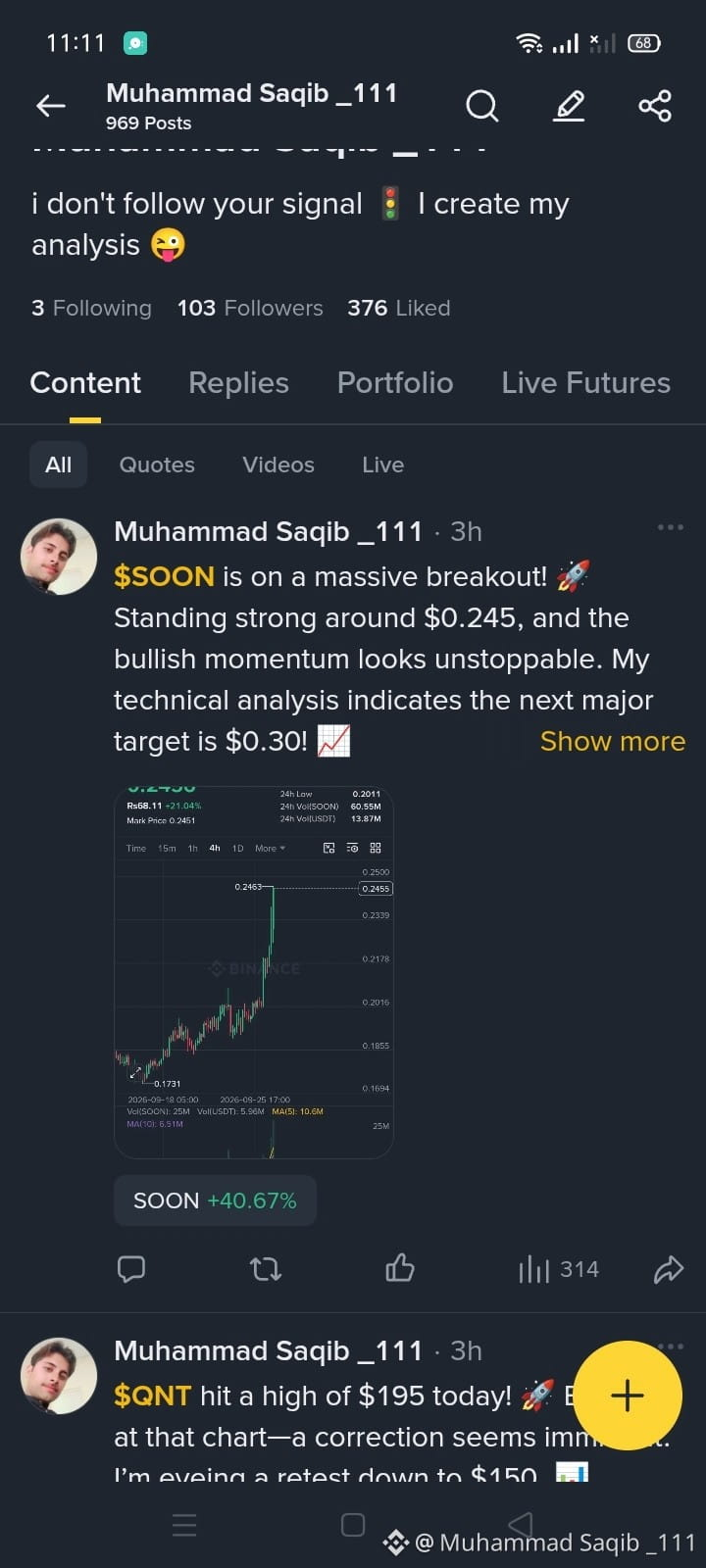Open the Live Futures tab
Viewport: 706px width, 1568px height.
[x=586, y=382]
